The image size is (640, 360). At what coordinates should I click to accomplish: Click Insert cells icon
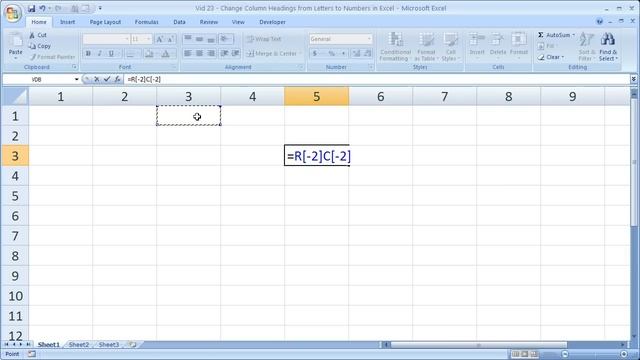tap(477, 40)
